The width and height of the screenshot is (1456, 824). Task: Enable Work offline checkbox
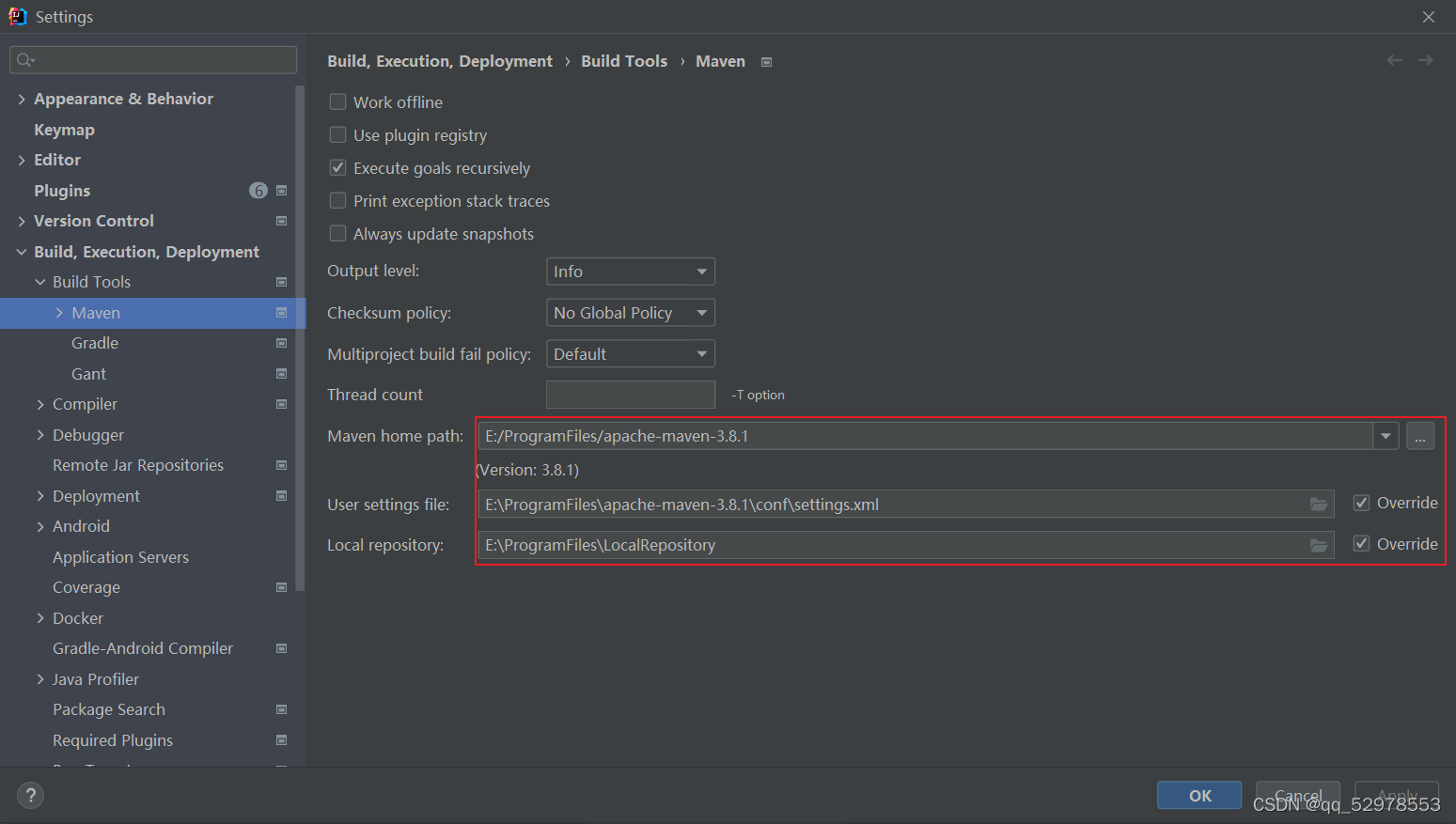[x=337, y=101]
